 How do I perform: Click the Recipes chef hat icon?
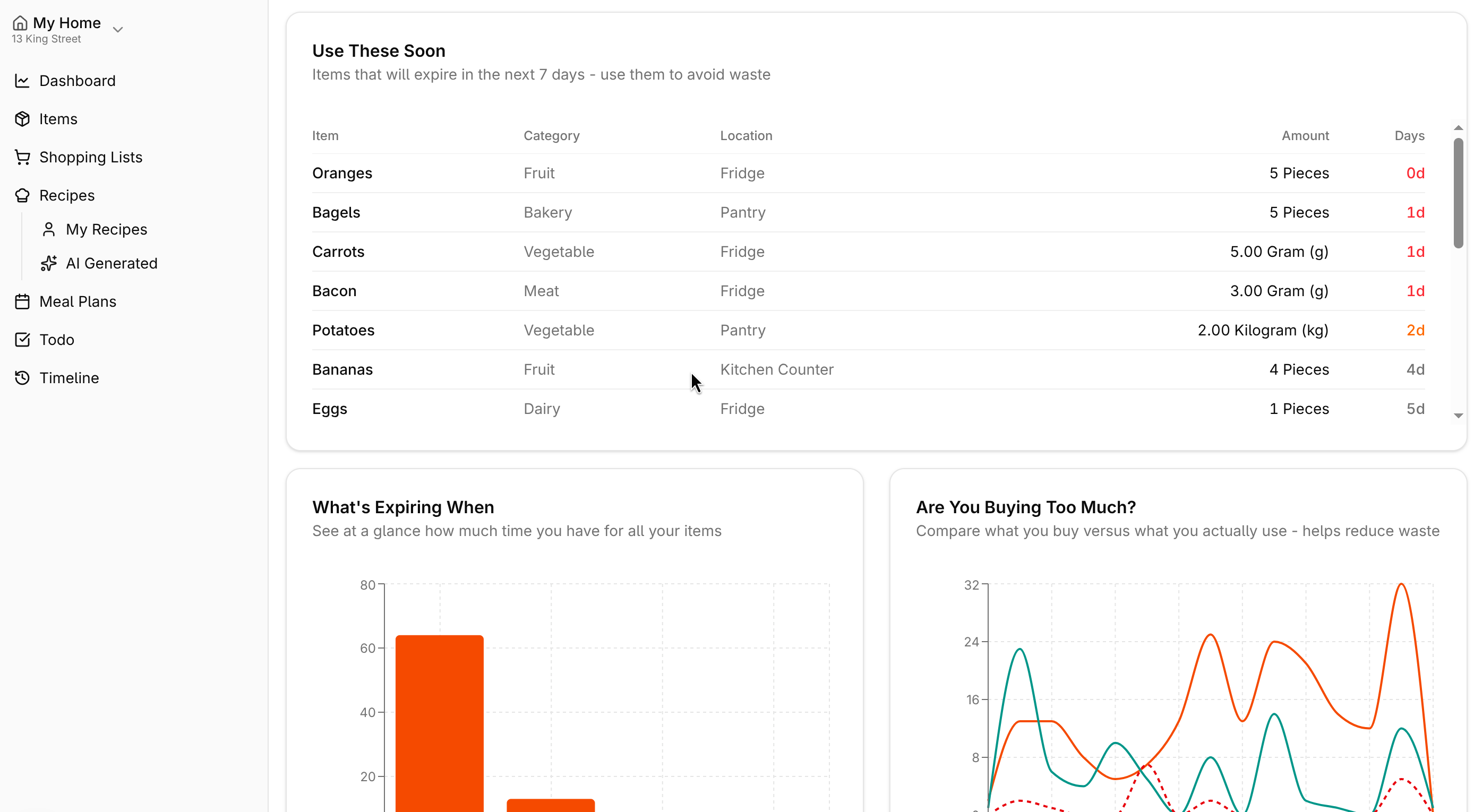pos(22,195)
